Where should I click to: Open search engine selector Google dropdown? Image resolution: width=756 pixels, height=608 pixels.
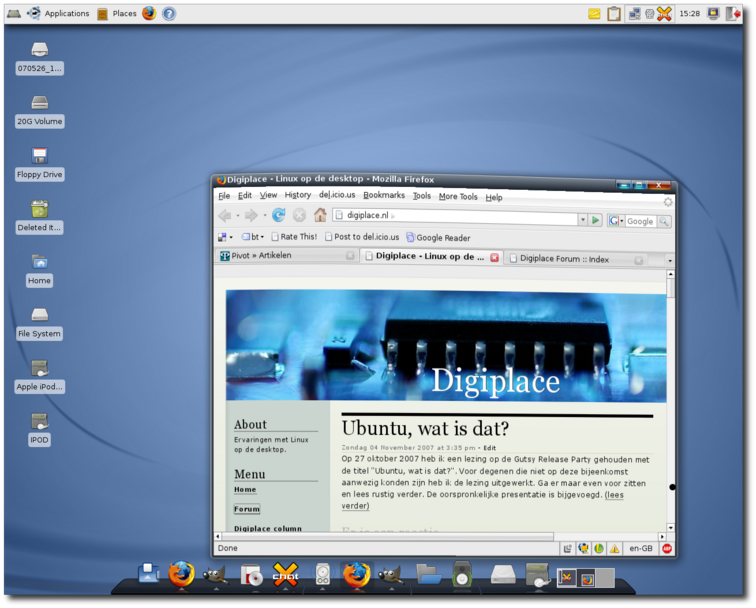pyautogui.click(x=616, y=221)
